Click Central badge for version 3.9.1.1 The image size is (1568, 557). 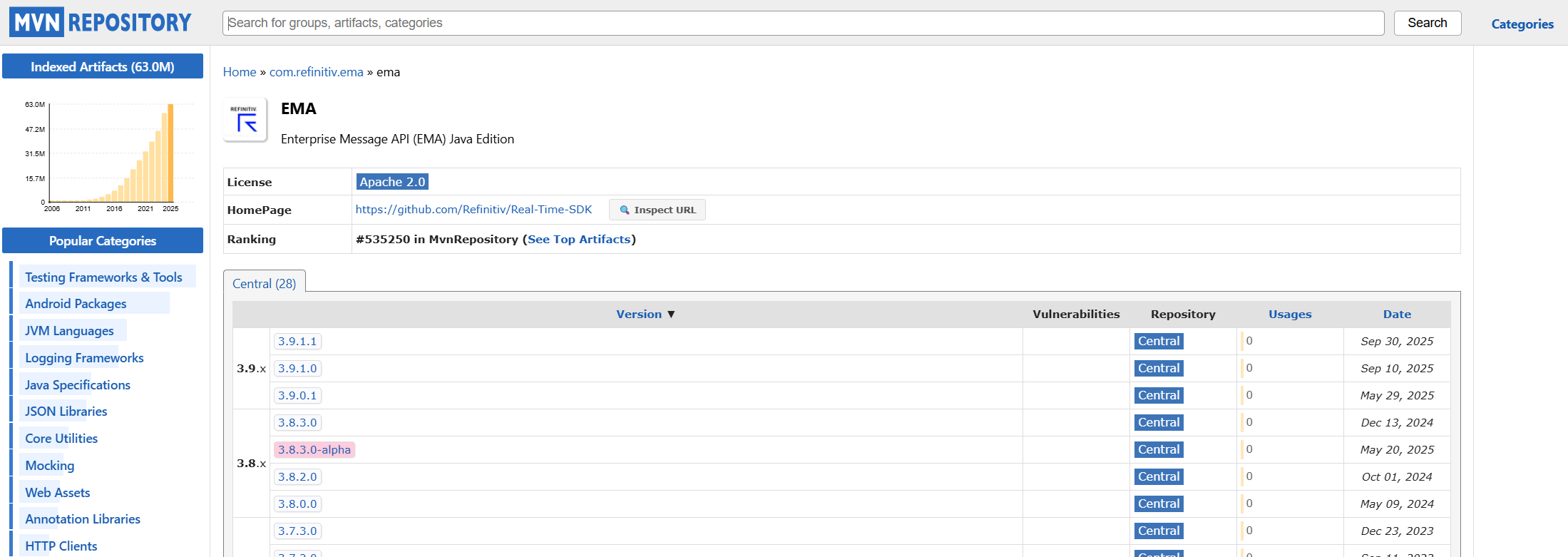click(1159, 342)
